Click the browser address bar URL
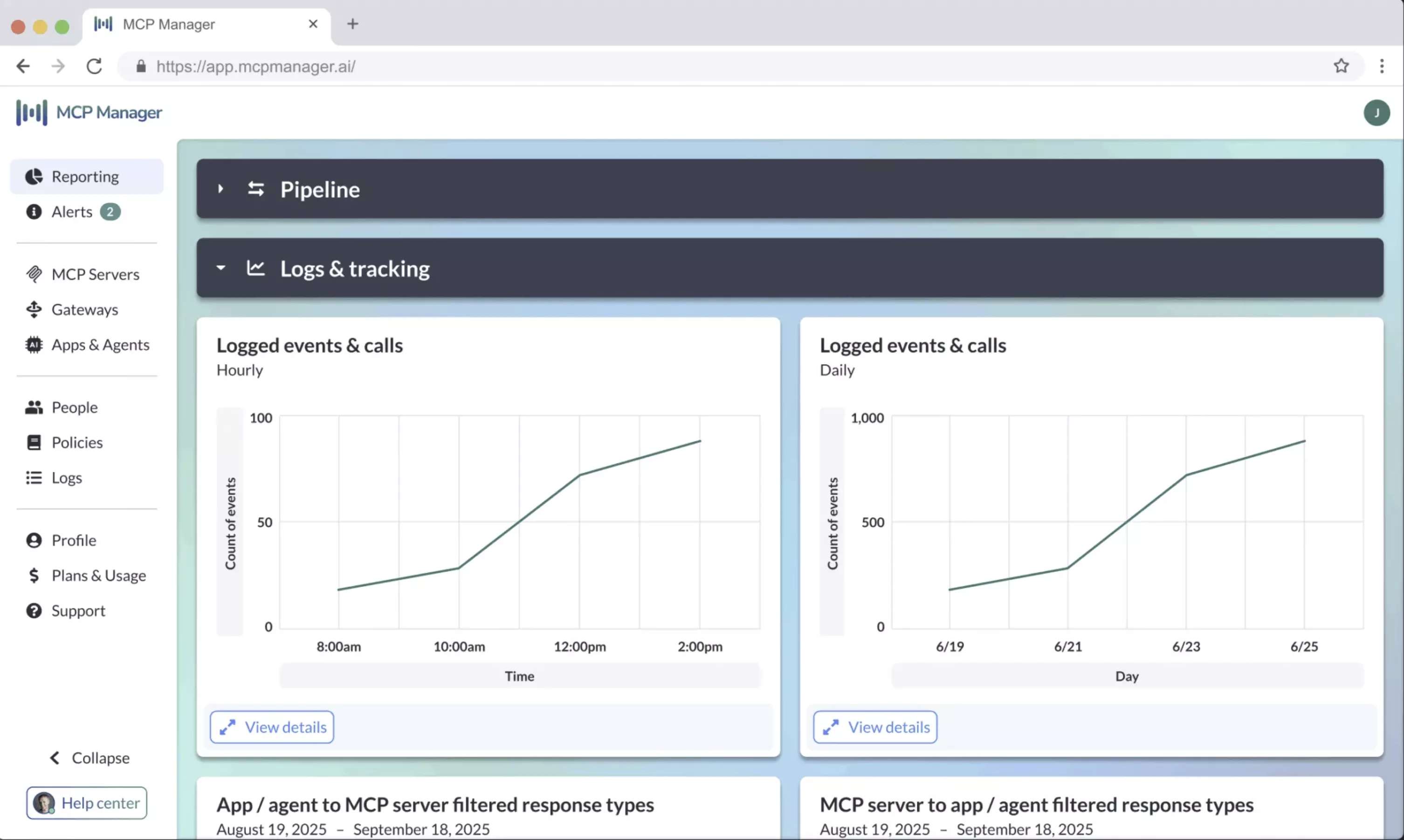The image size is (1404, 840). pyautogui.click(x=256, y=66)
